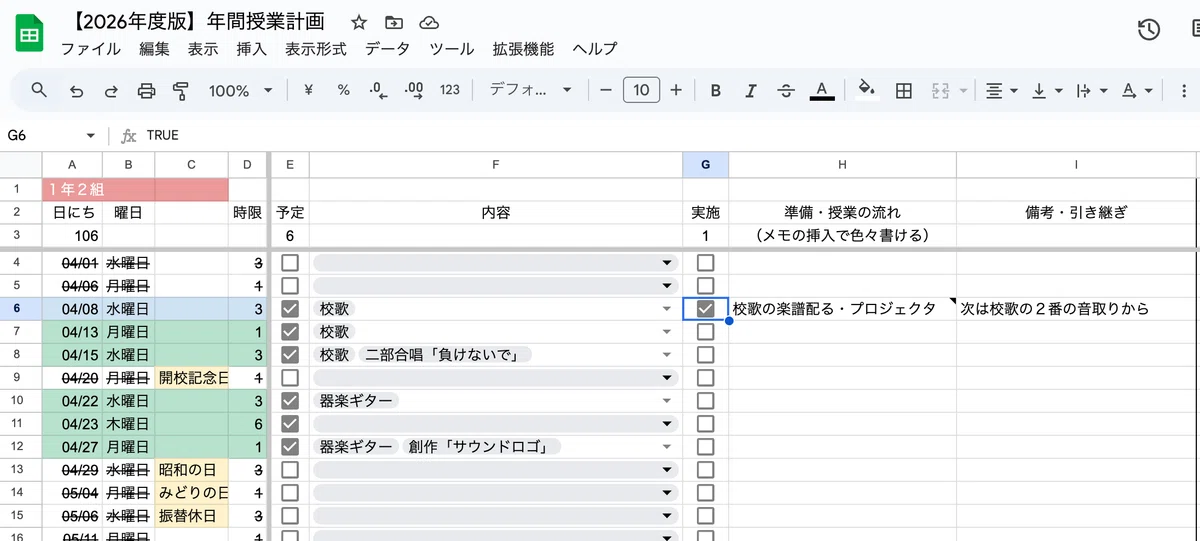Open the 編集 menu
Viewport: 1200px width, 541px height.
(x=155, y=49)
